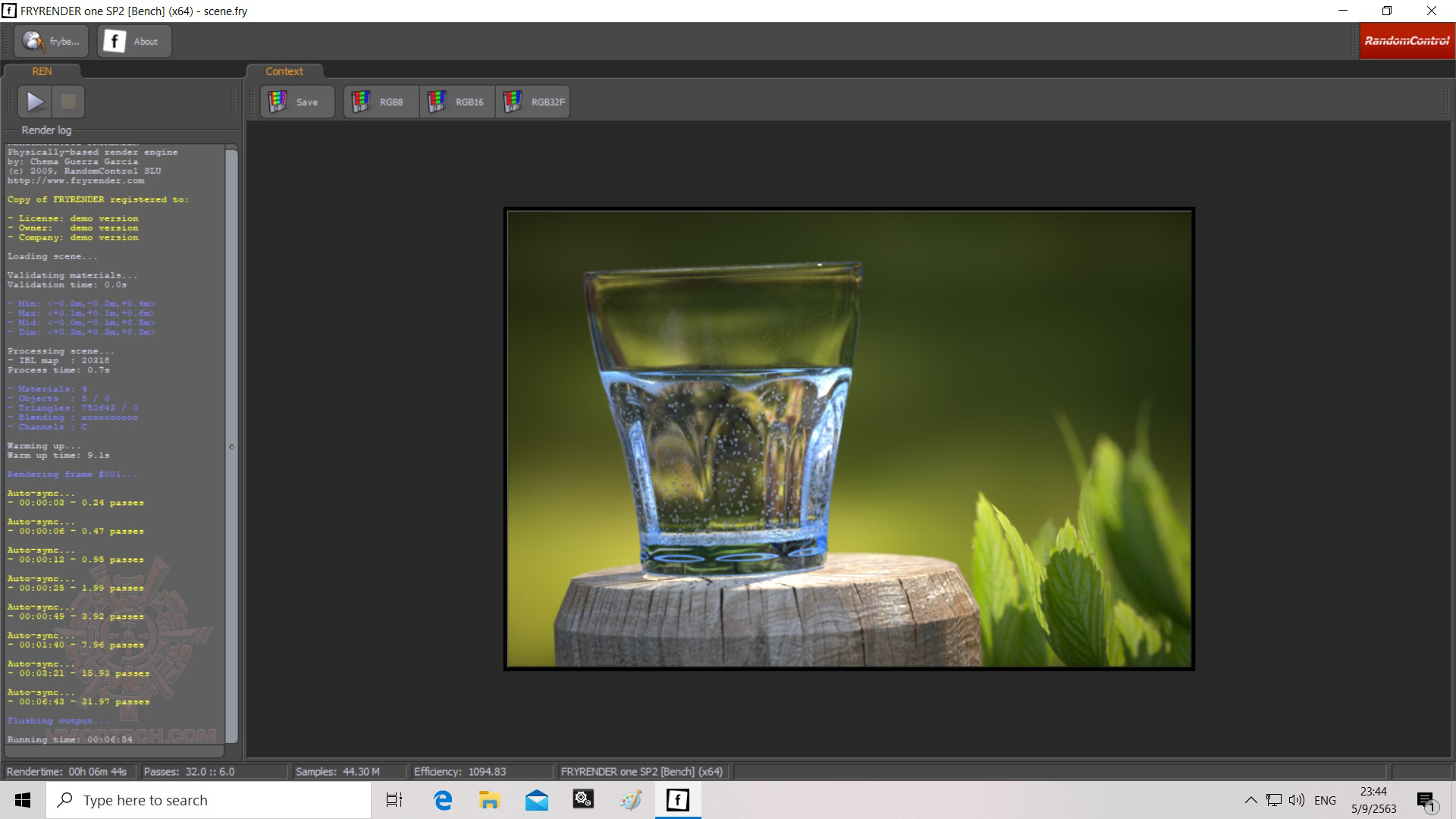Click the rendered glass image preview

pyautogui.click(x=849, y=438)
